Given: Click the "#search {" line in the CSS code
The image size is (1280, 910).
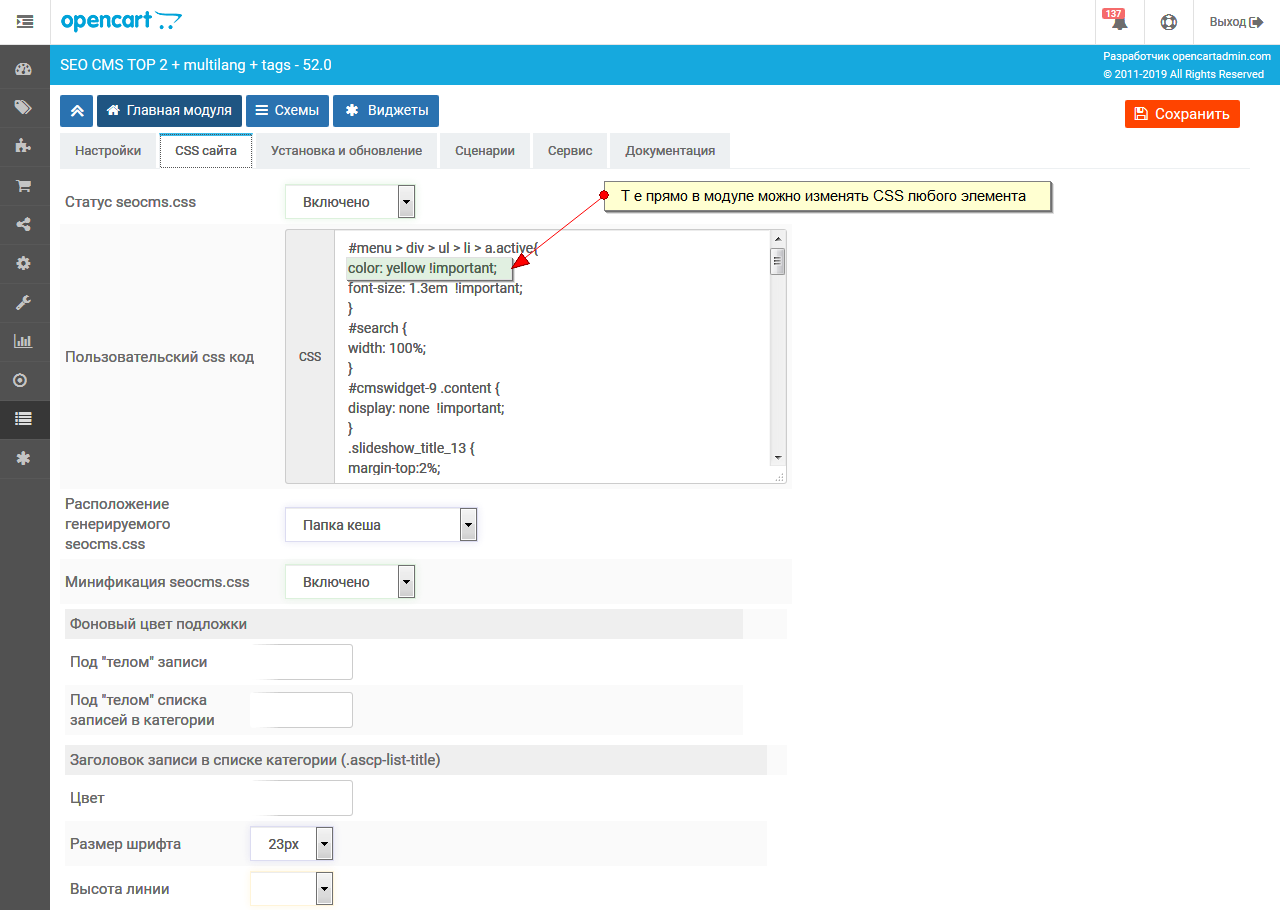Looking at the screenshot, I should pyautogui.click(x=378, y=328).
